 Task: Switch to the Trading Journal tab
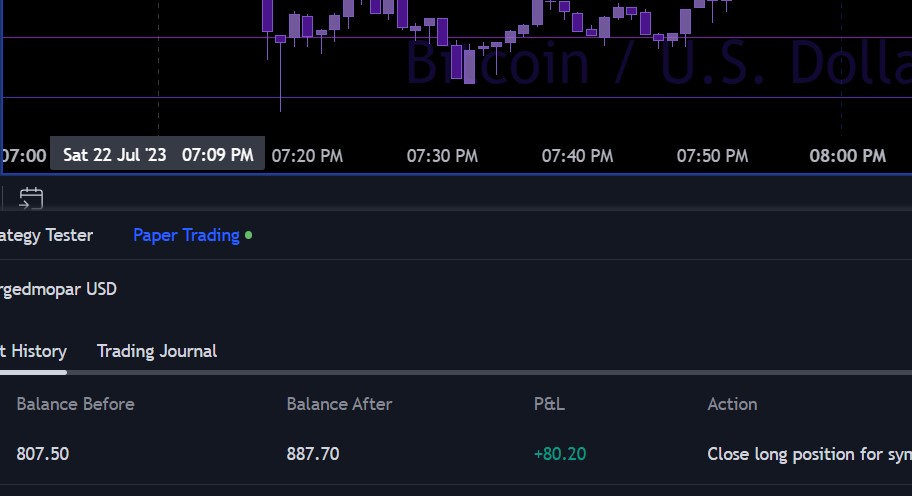pos(157,351)
